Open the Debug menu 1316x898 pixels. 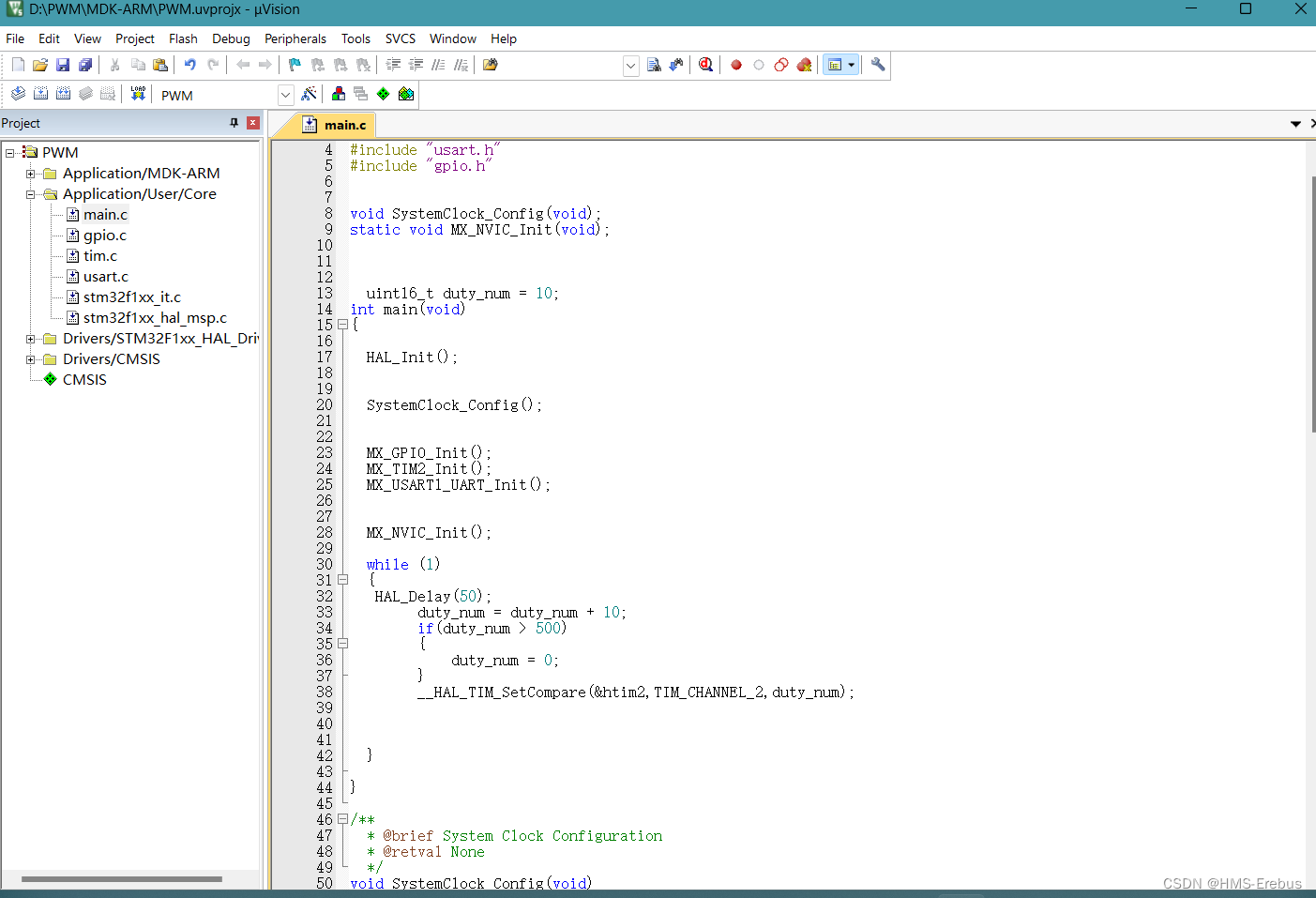point(231,38)
